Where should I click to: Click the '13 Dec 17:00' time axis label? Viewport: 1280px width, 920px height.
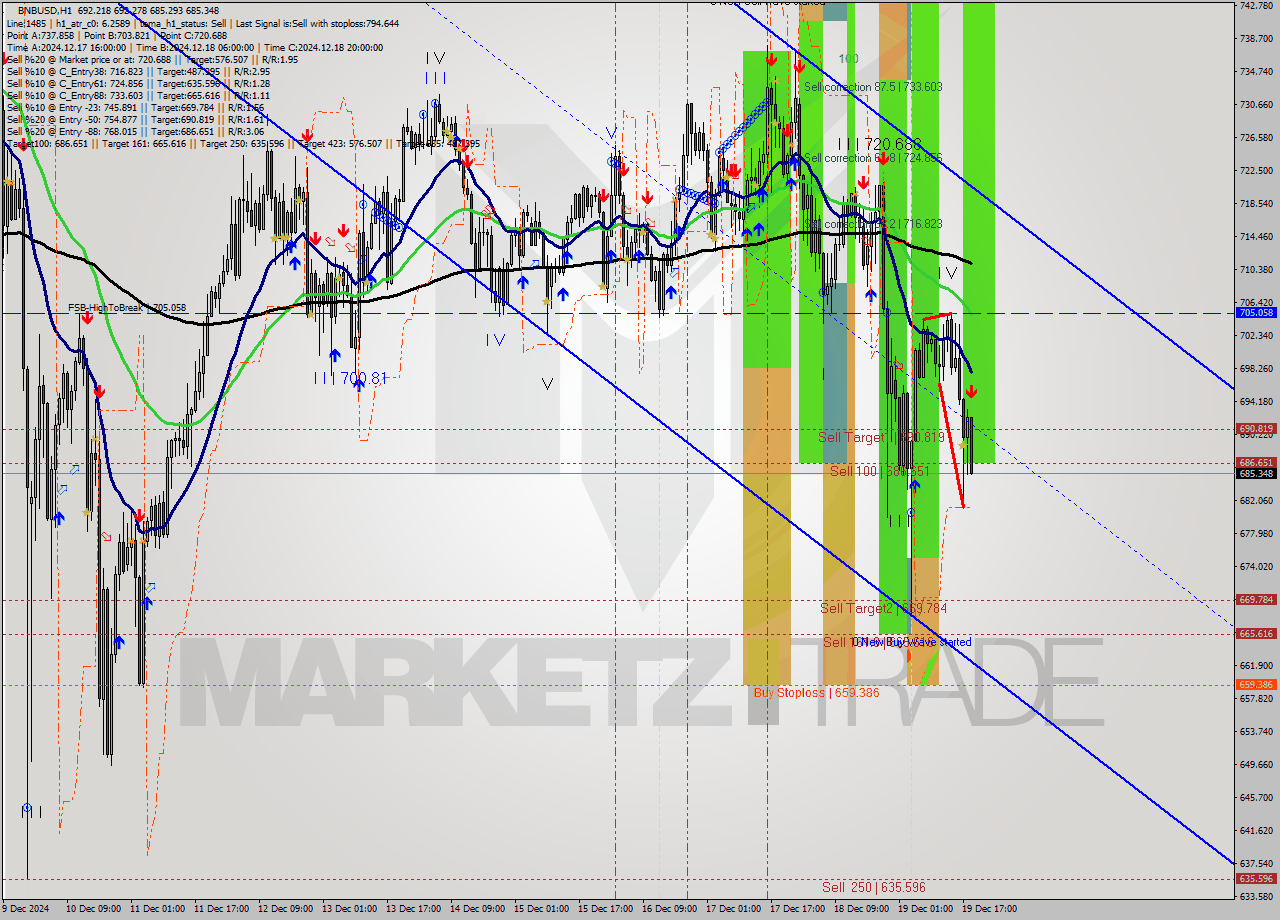(413, 909)
